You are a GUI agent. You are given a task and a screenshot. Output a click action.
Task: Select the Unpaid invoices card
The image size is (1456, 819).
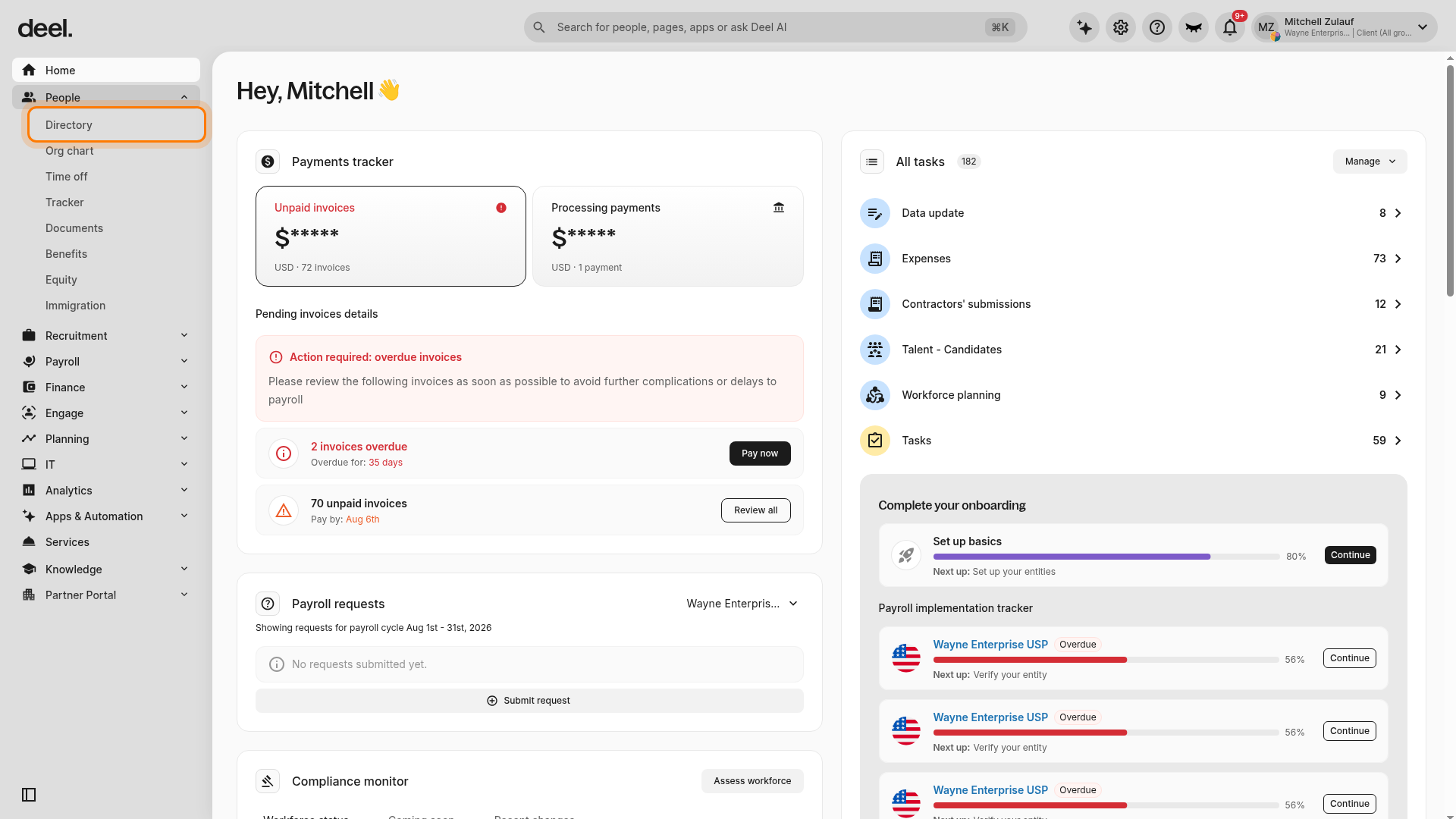click(x=391, y=236)
